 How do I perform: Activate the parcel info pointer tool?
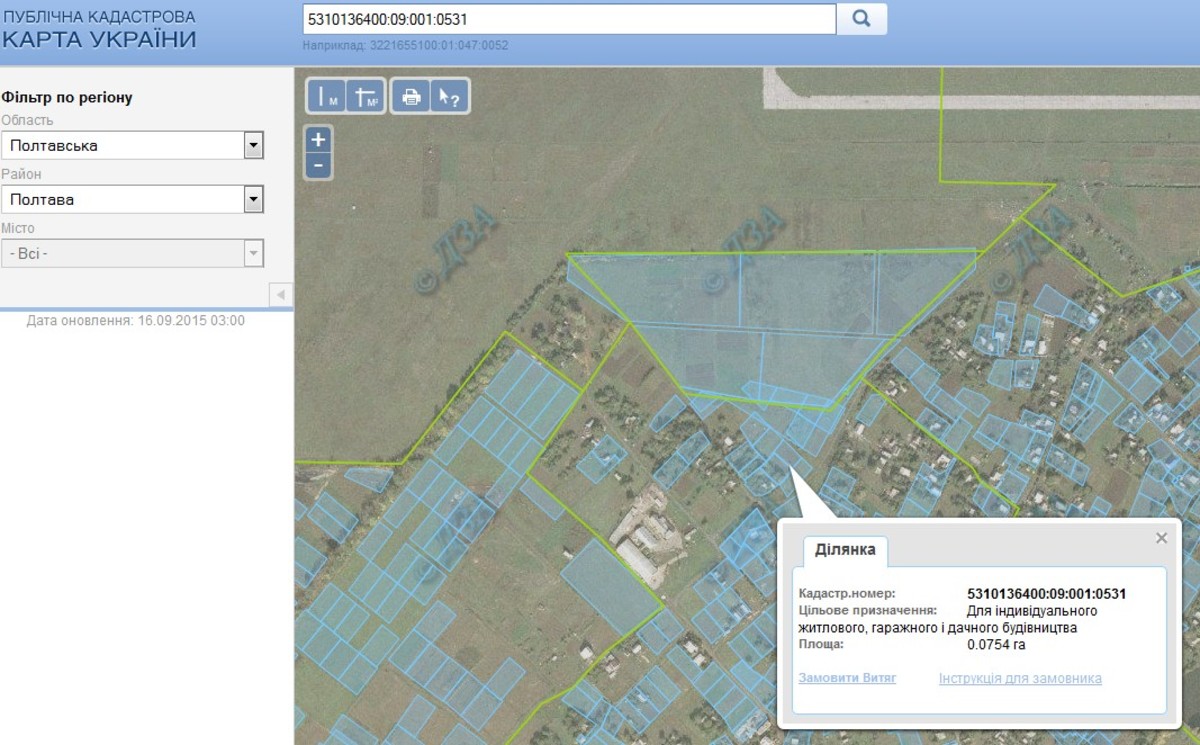tap(449, 96)
